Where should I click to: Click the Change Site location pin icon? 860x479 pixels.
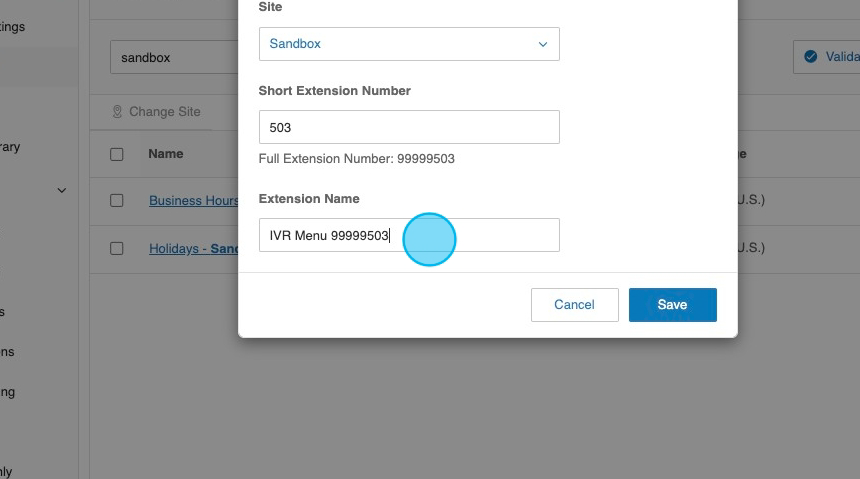(x=117, y=112)
